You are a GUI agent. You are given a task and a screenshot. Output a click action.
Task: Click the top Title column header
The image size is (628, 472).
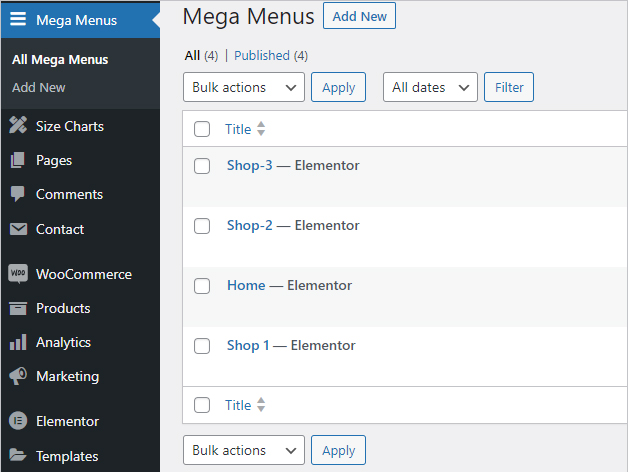[x=238, y=129]
